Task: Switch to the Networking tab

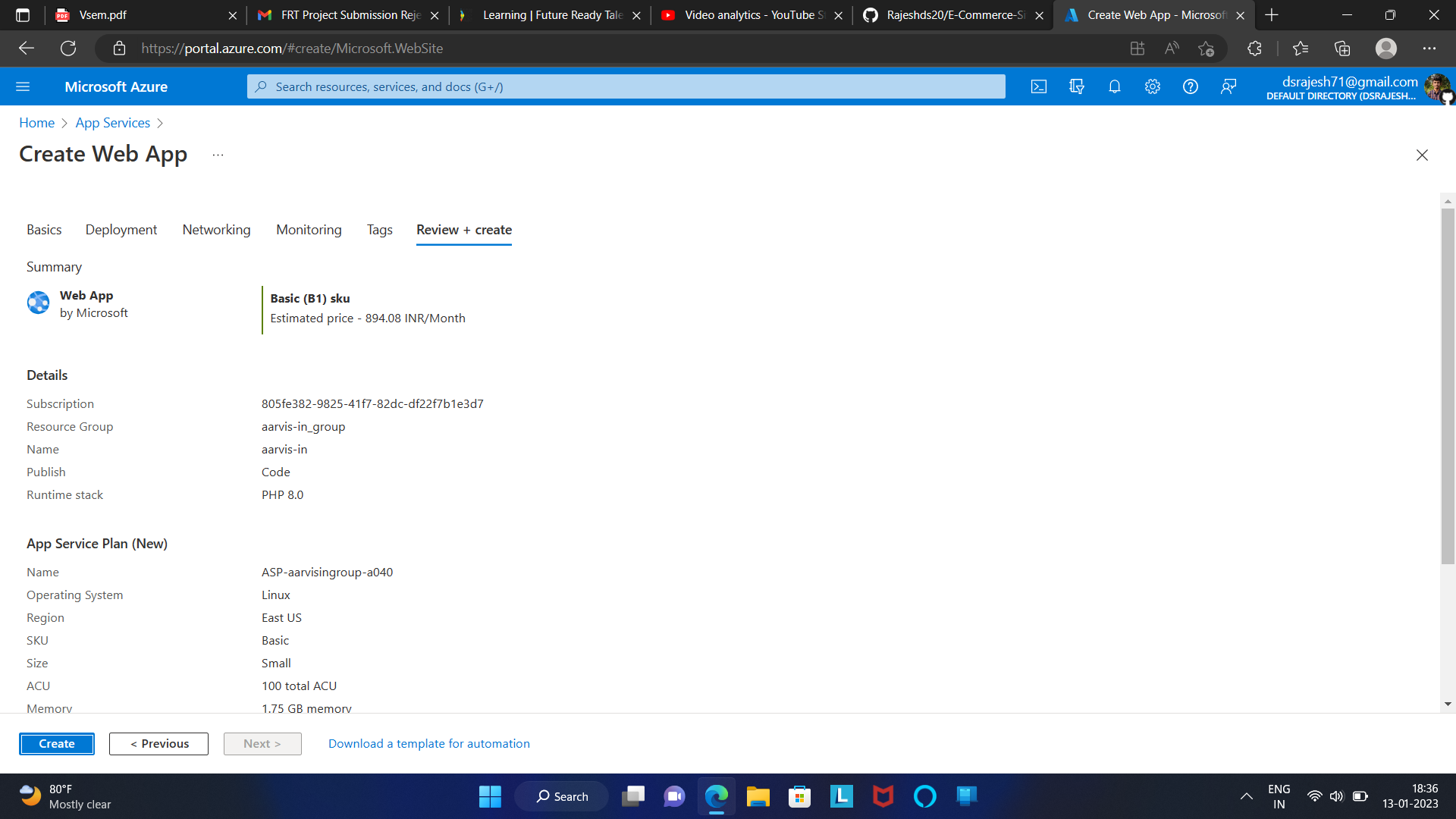Action: tap(216, 230)
